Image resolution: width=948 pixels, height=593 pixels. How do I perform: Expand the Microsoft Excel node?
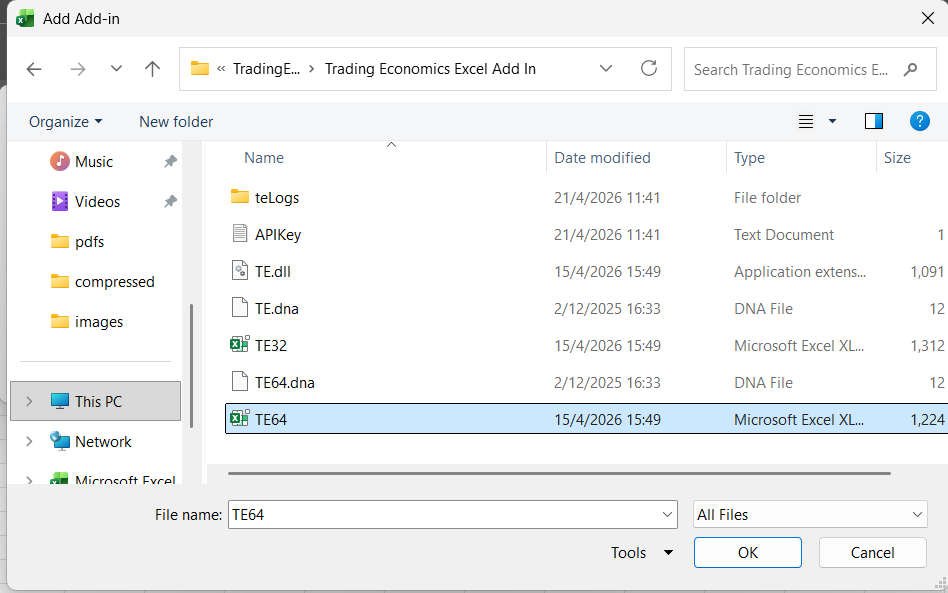point(28,481)
